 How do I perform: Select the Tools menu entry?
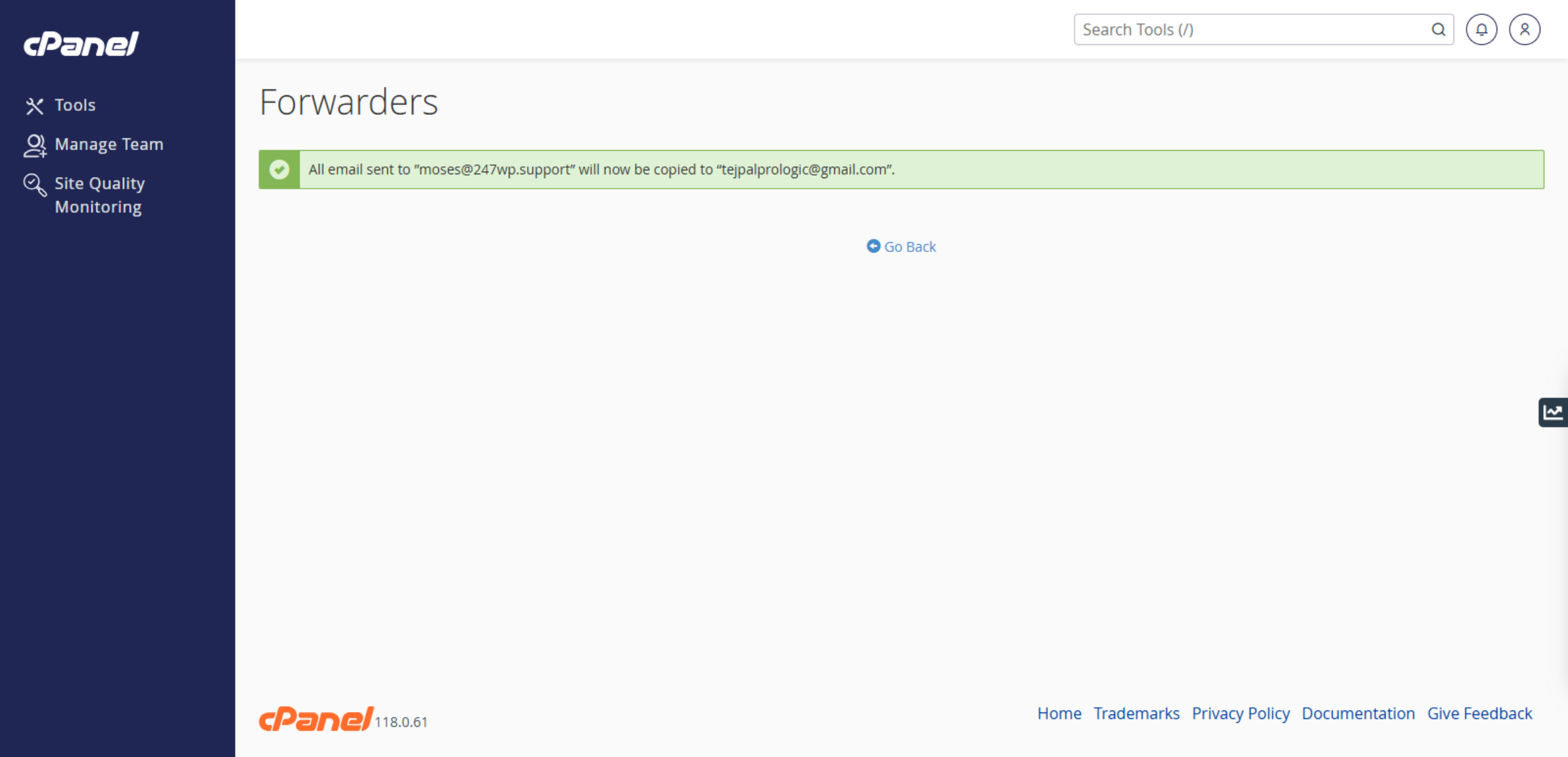[74, 105]
